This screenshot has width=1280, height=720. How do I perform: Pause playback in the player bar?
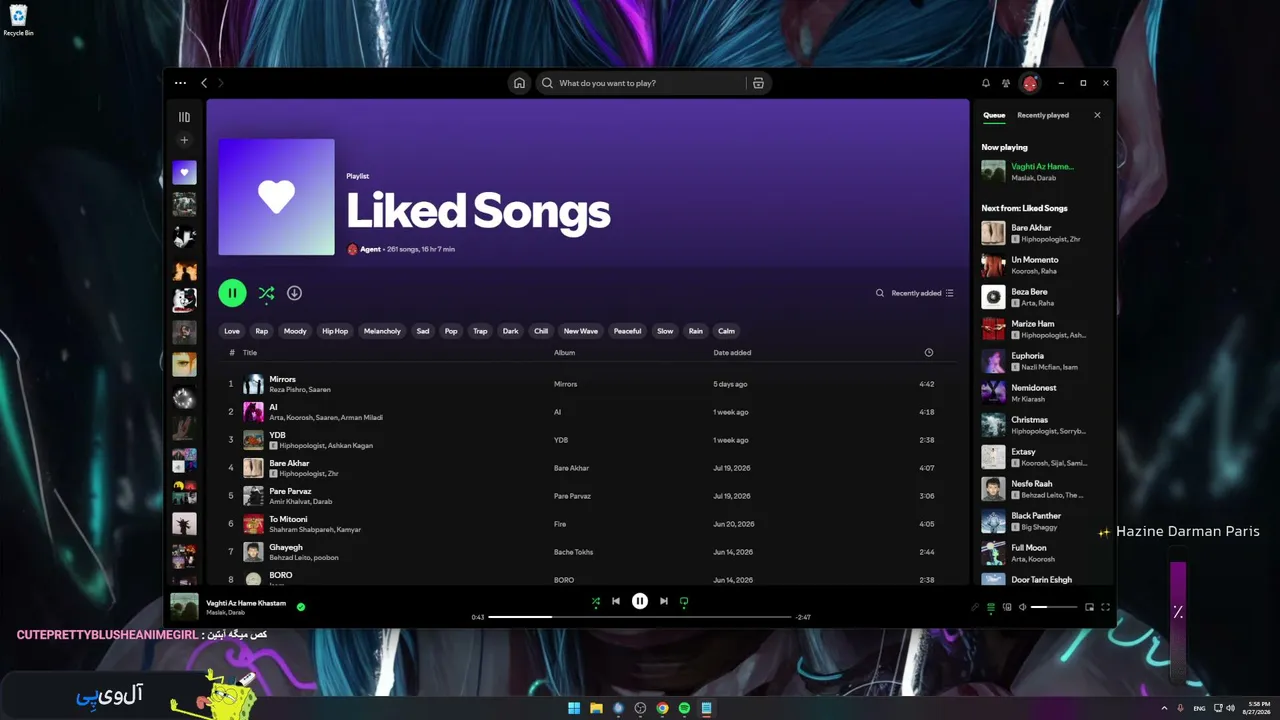click(640, 601)
